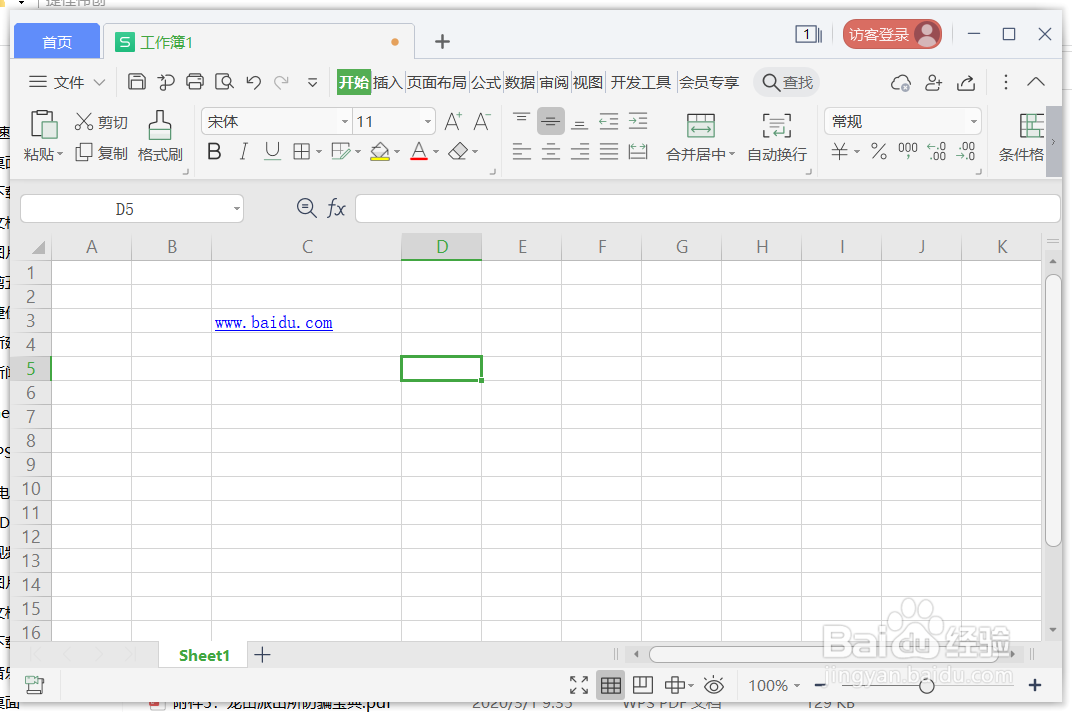
Task: Open the merge center dropdown arrow
Action: [732, 155]
